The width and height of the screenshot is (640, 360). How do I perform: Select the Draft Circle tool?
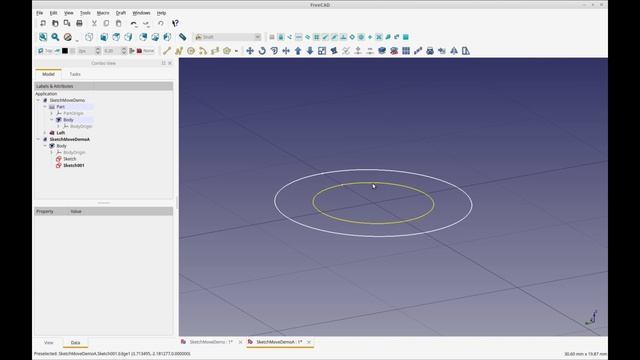[191, 51]
